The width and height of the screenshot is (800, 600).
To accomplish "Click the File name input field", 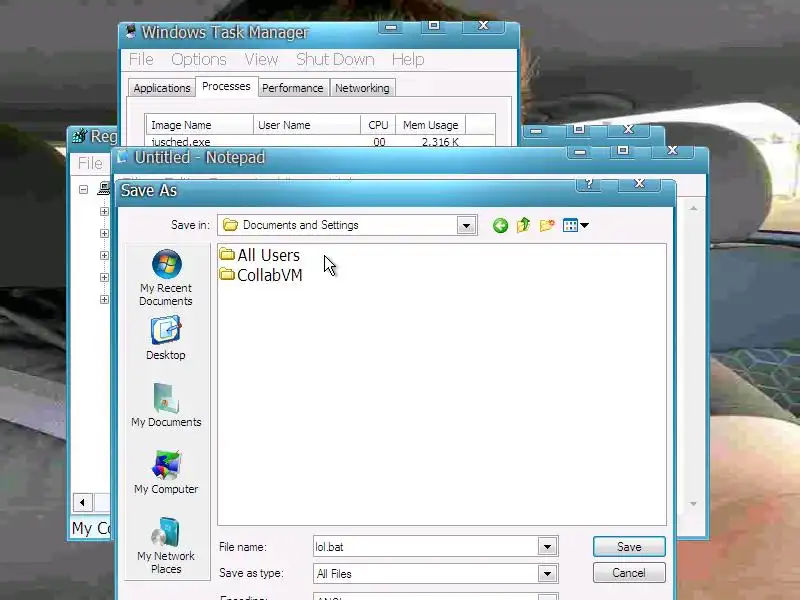I will pyautogui.click(x=426, y=546).
